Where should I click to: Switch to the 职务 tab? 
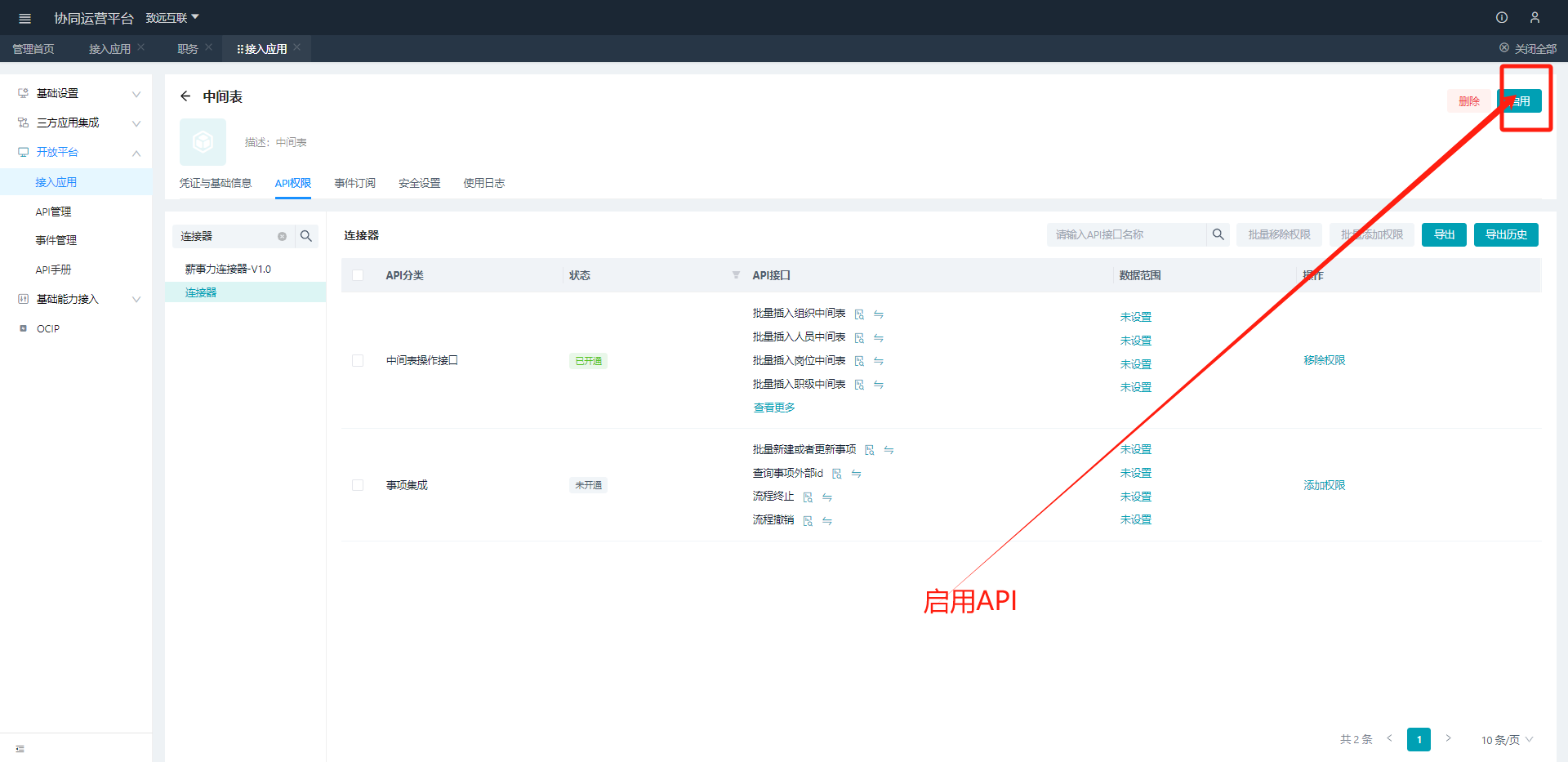[188, 49]
